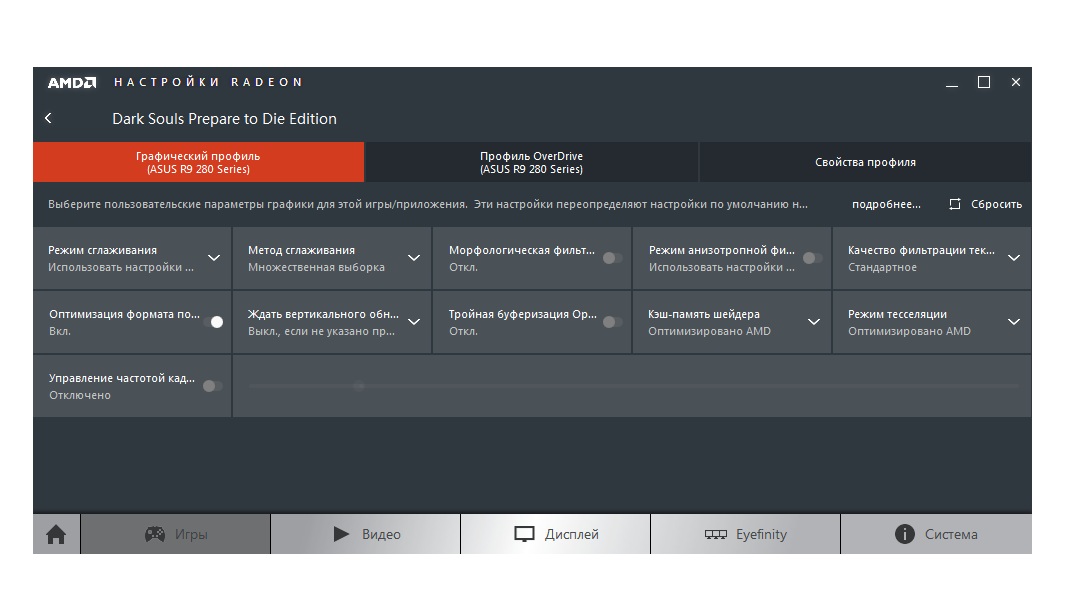Open the Дисплей section
Screen dimensions: 1090x614
(x=555, y=534)
